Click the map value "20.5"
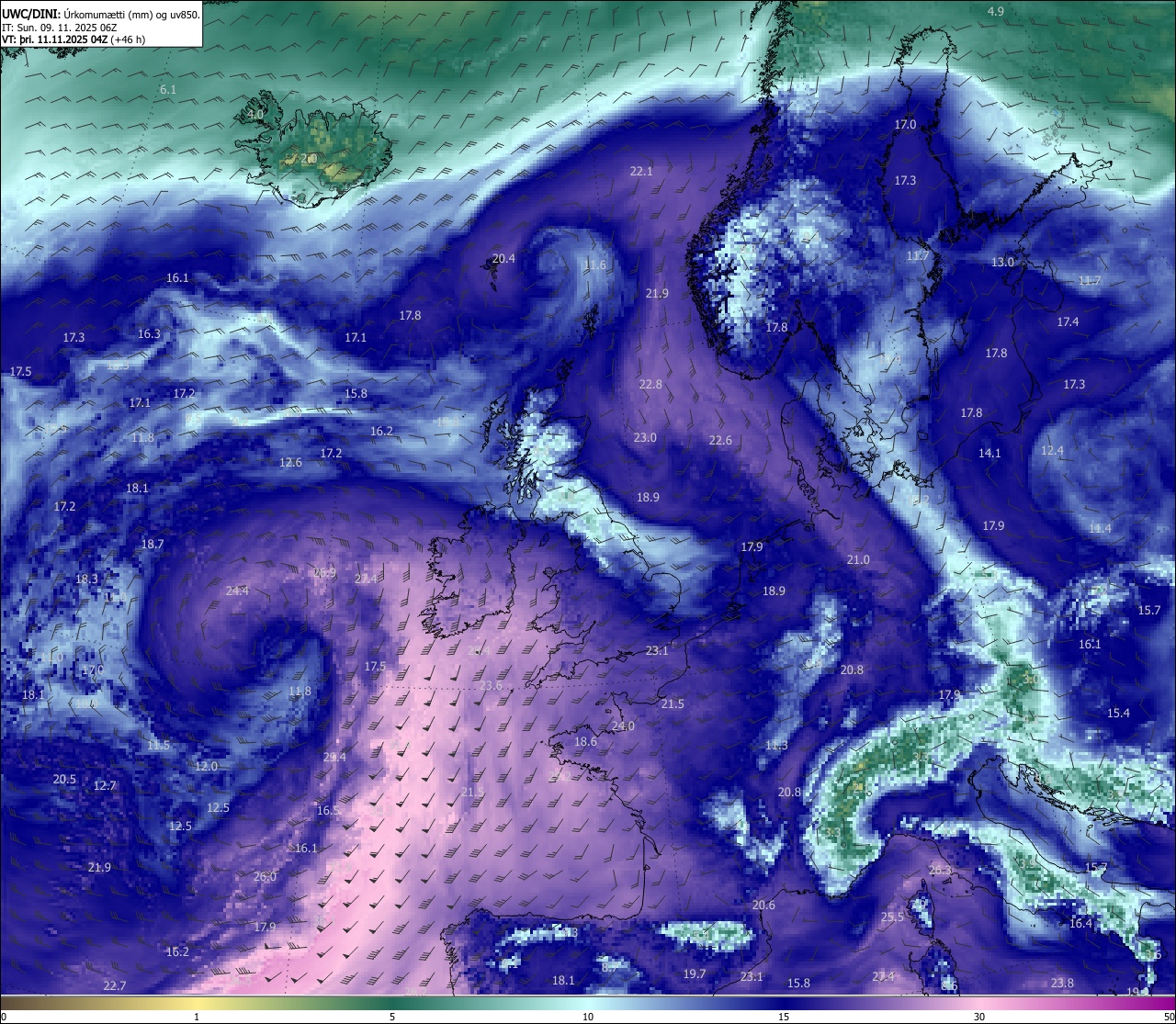1176x1024 pixels. point(64,779)
